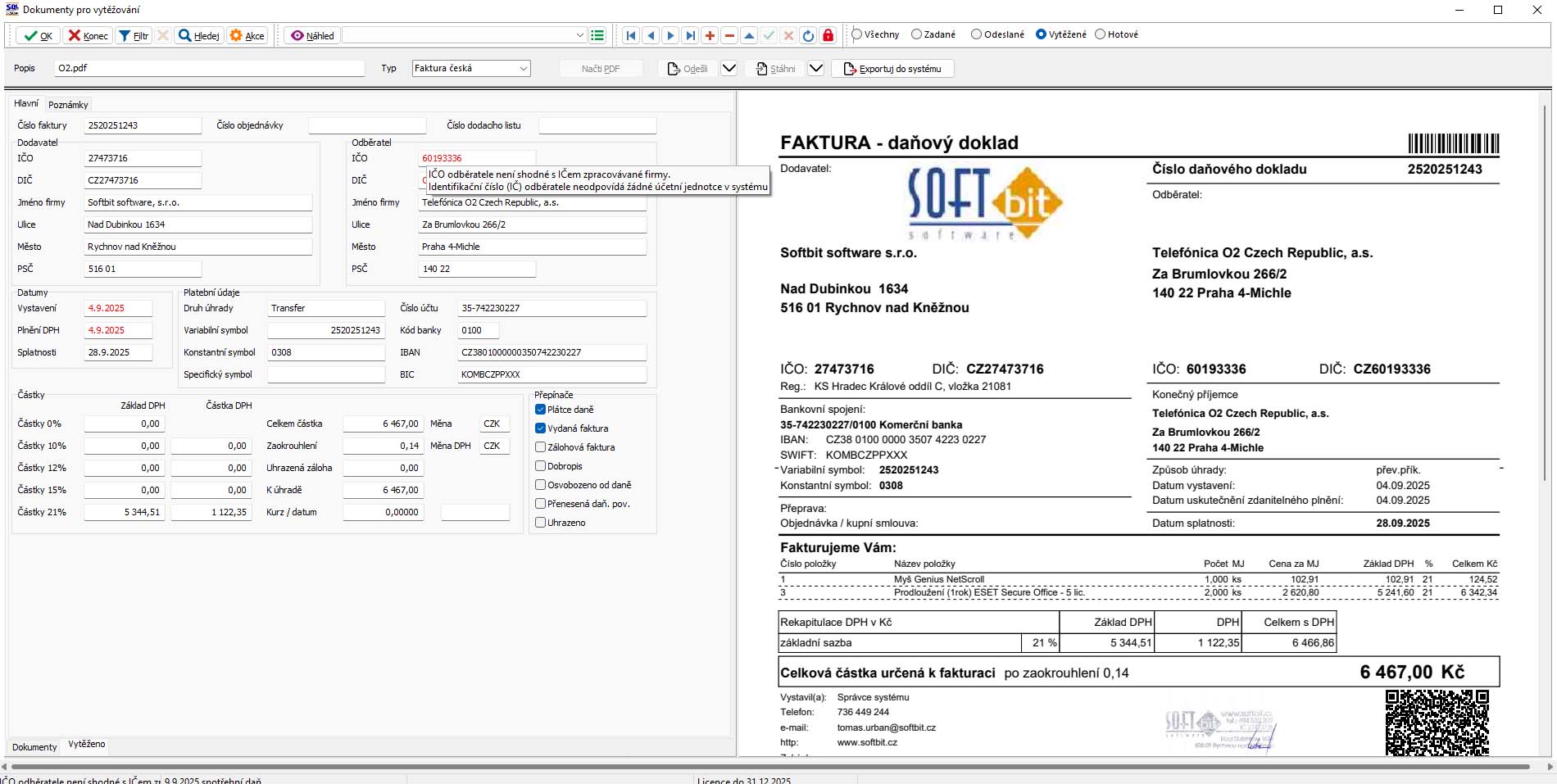Click the red plus add record icon

[x=710, y=35]
